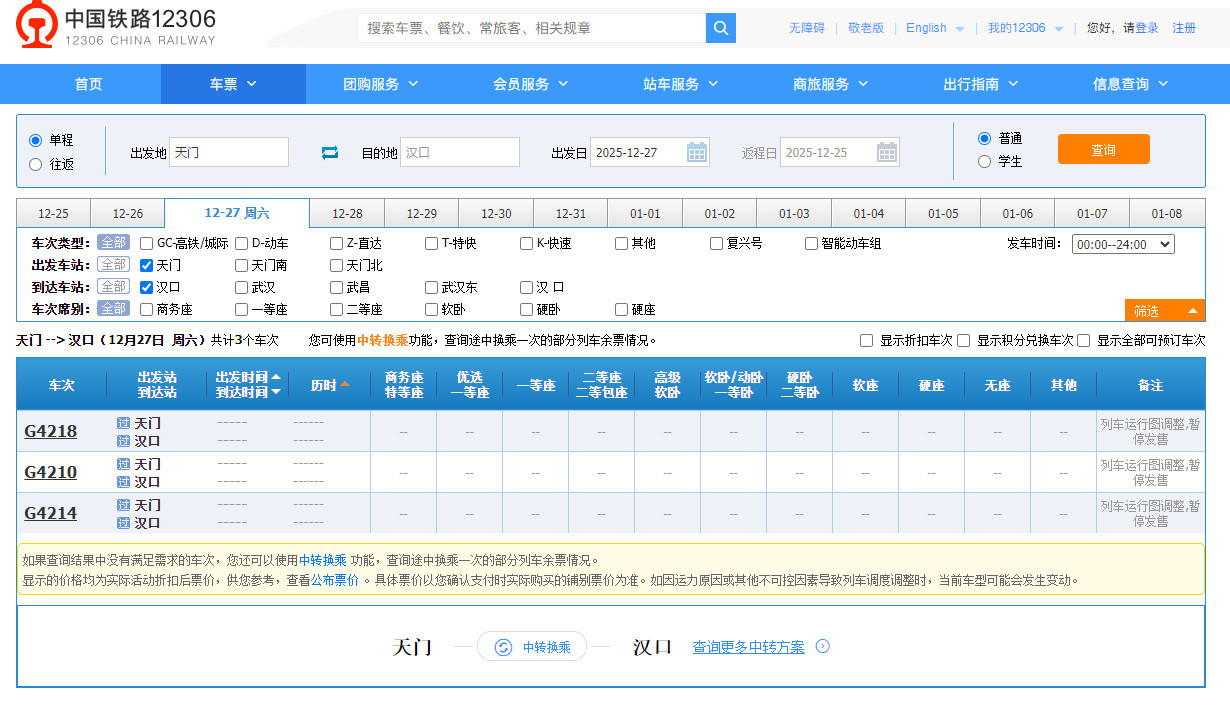Switch to the 12-28 date tab

coord(347,214)
